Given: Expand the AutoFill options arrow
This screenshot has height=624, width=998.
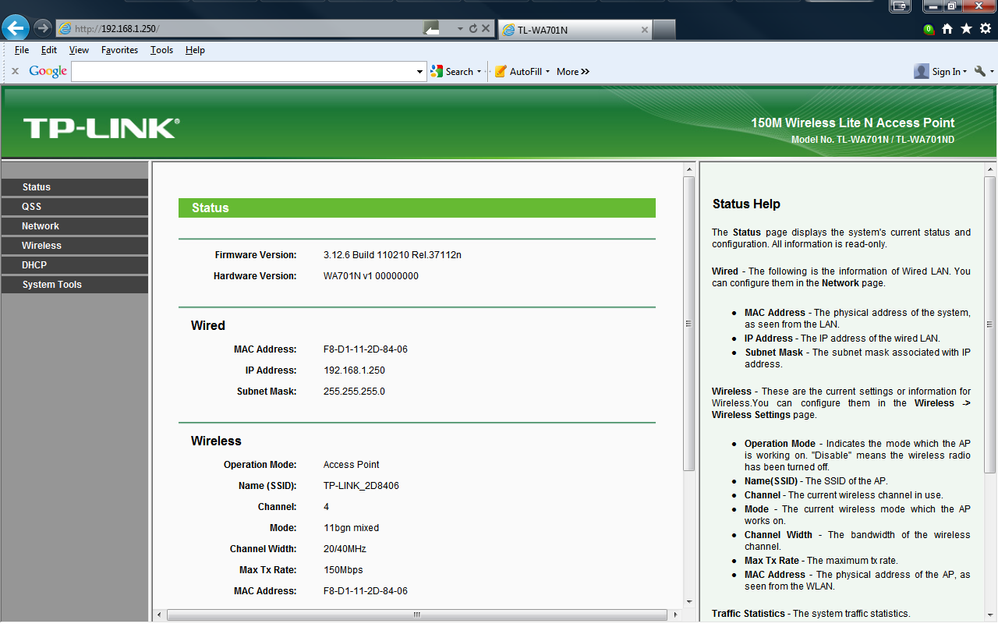Looking at the screenshot, I should 547,71.
